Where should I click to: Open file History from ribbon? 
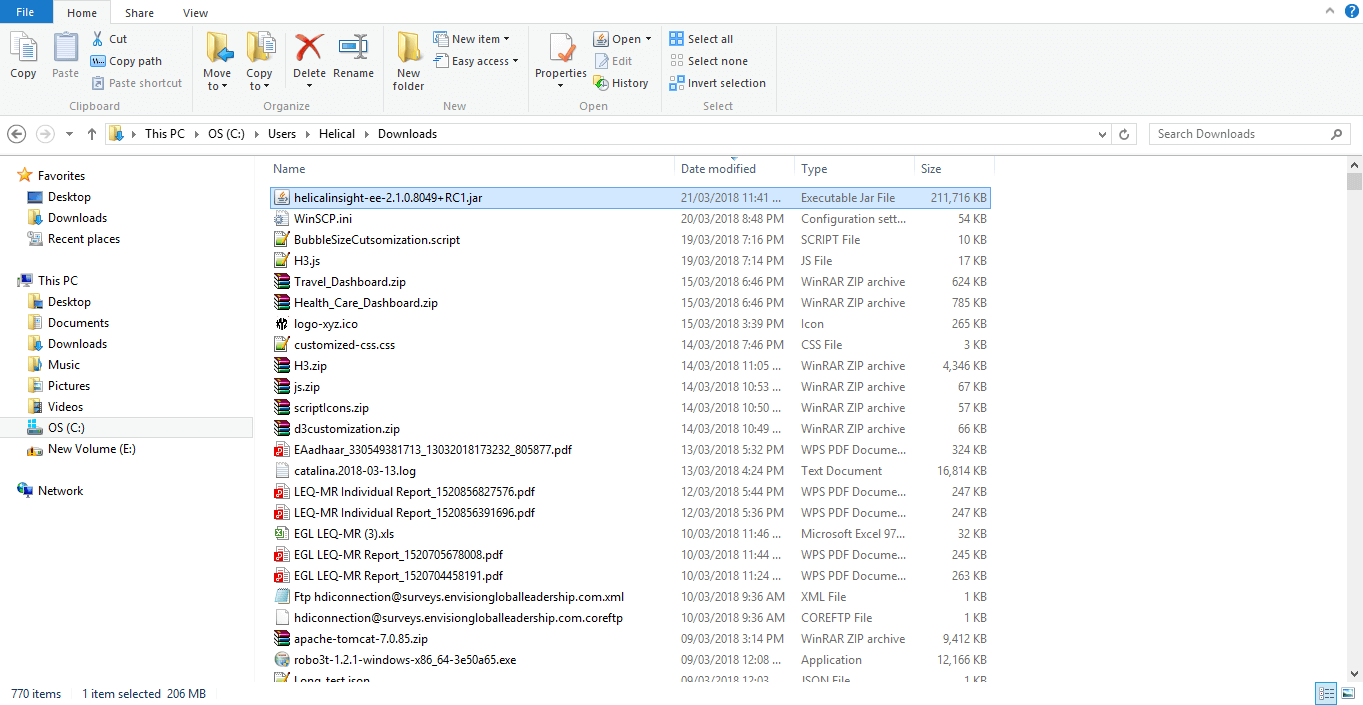coord(621,83)
